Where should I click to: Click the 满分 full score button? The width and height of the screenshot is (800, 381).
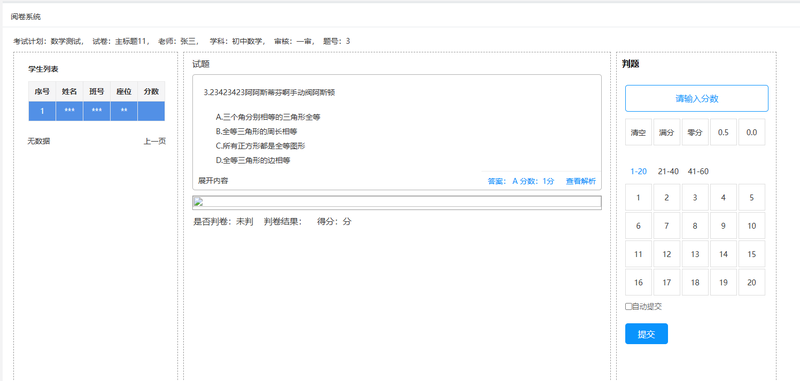pyautogui.click(x=666, y=132)
